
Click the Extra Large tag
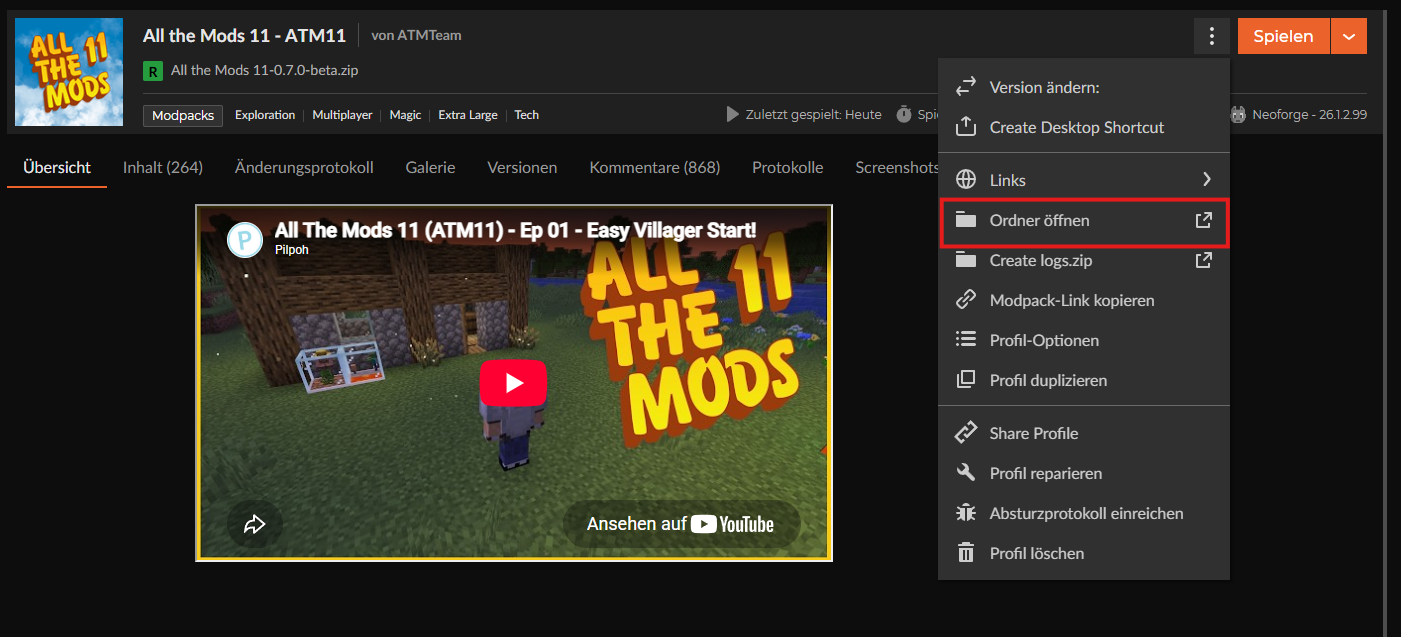pyautogui.click(x=468, y=115)
